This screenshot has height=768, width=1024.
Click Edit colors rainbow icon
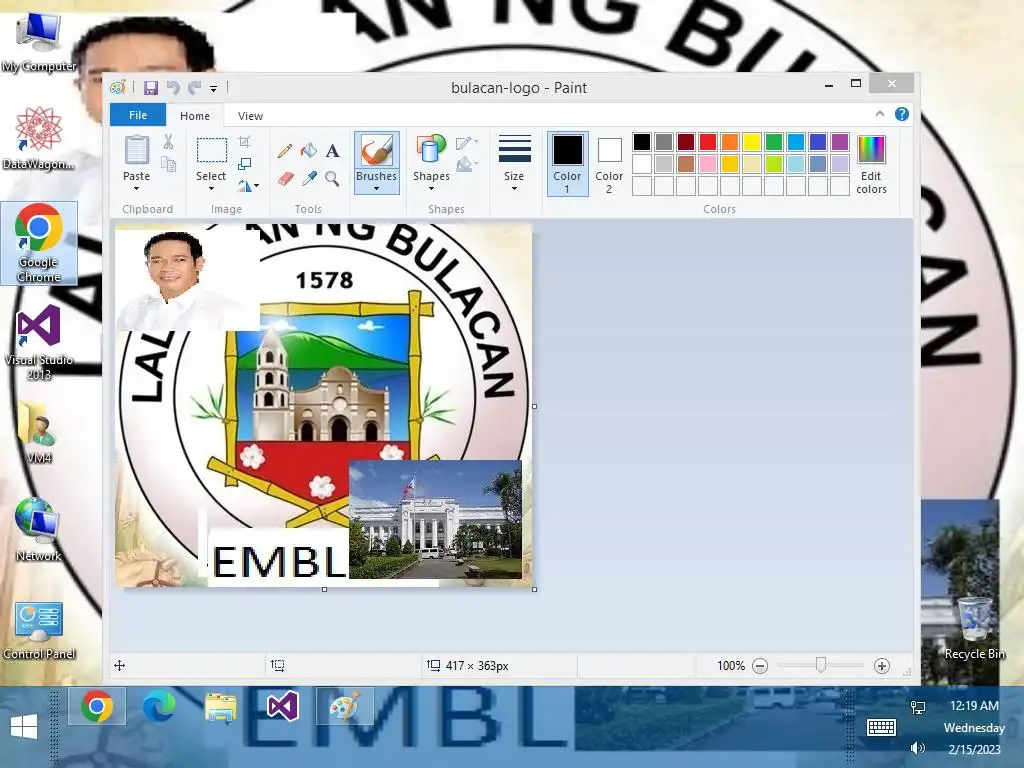tap(871, 149)
